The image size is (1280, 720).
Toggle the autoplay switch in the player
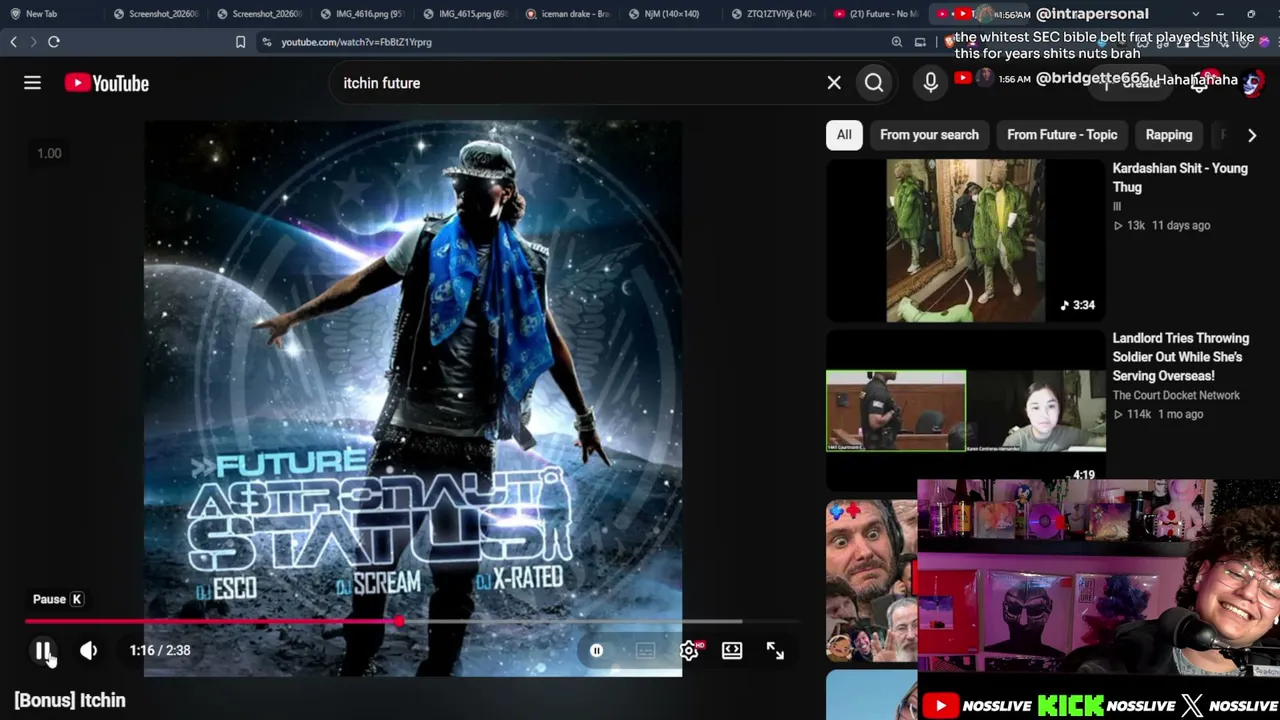pyautogui.click(x=596, y=651)
